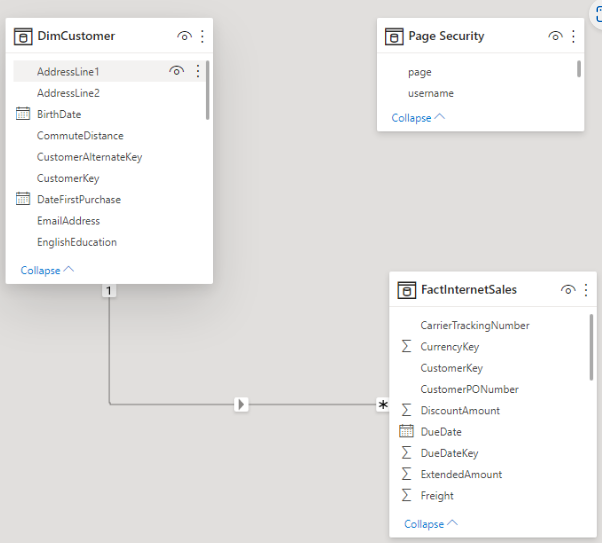
Task: Click the calendar icon beside DateFirstPurchase
Action: pos(23,199)
